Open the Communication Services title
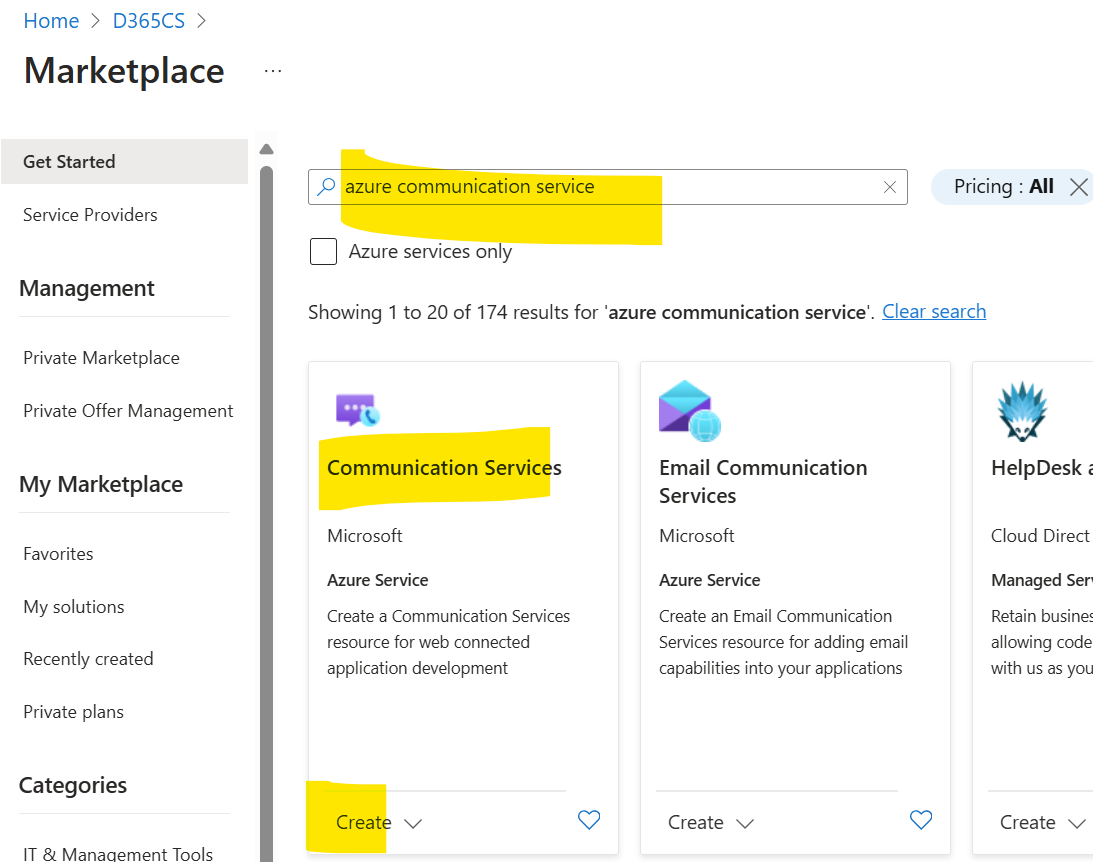 click(444, 468)
